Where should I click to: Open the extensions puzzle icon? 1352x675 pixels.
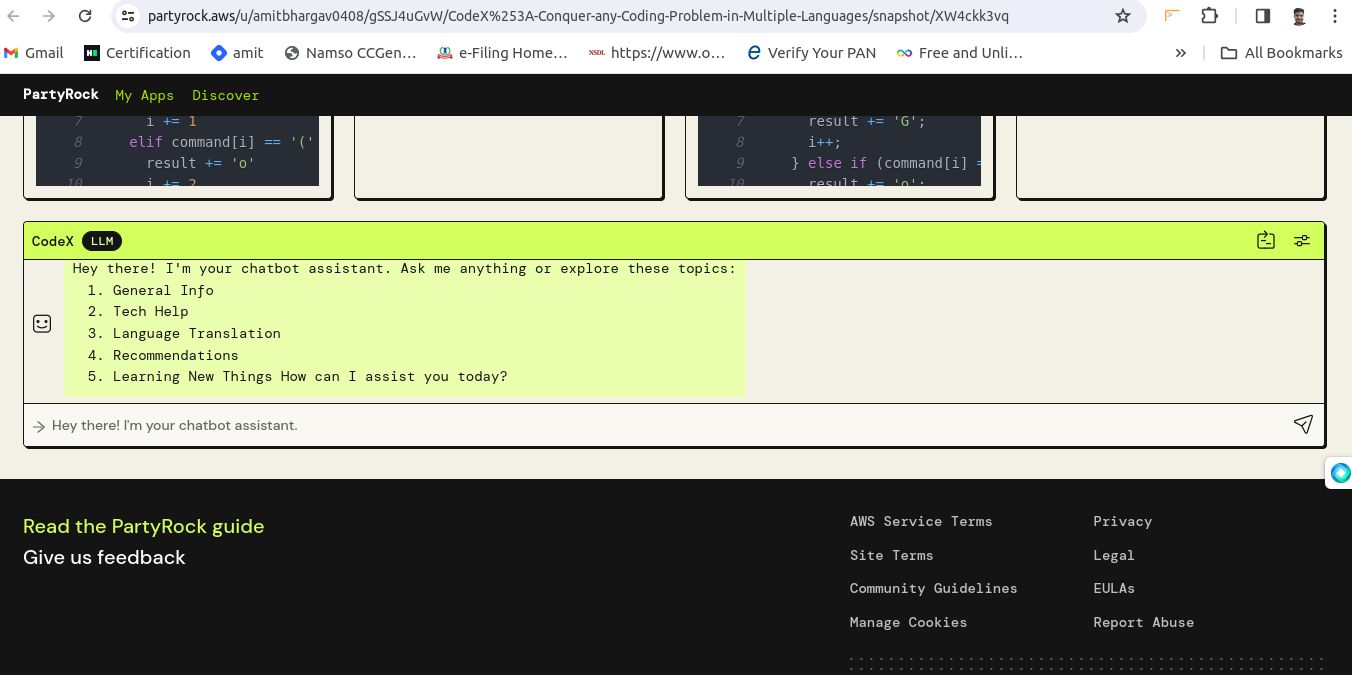(x=1210, y=16)
